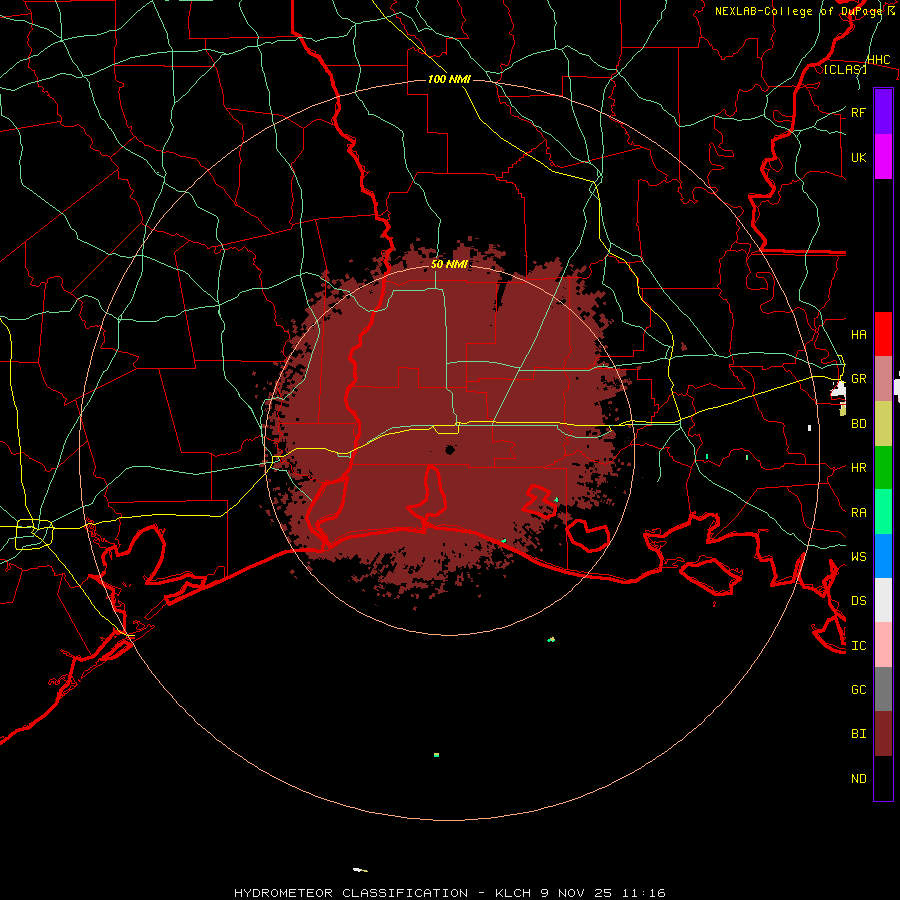Click the "IC" legend label text
Image resolution: width=900 pixels, height=900 pixels.
click(858, 646)
